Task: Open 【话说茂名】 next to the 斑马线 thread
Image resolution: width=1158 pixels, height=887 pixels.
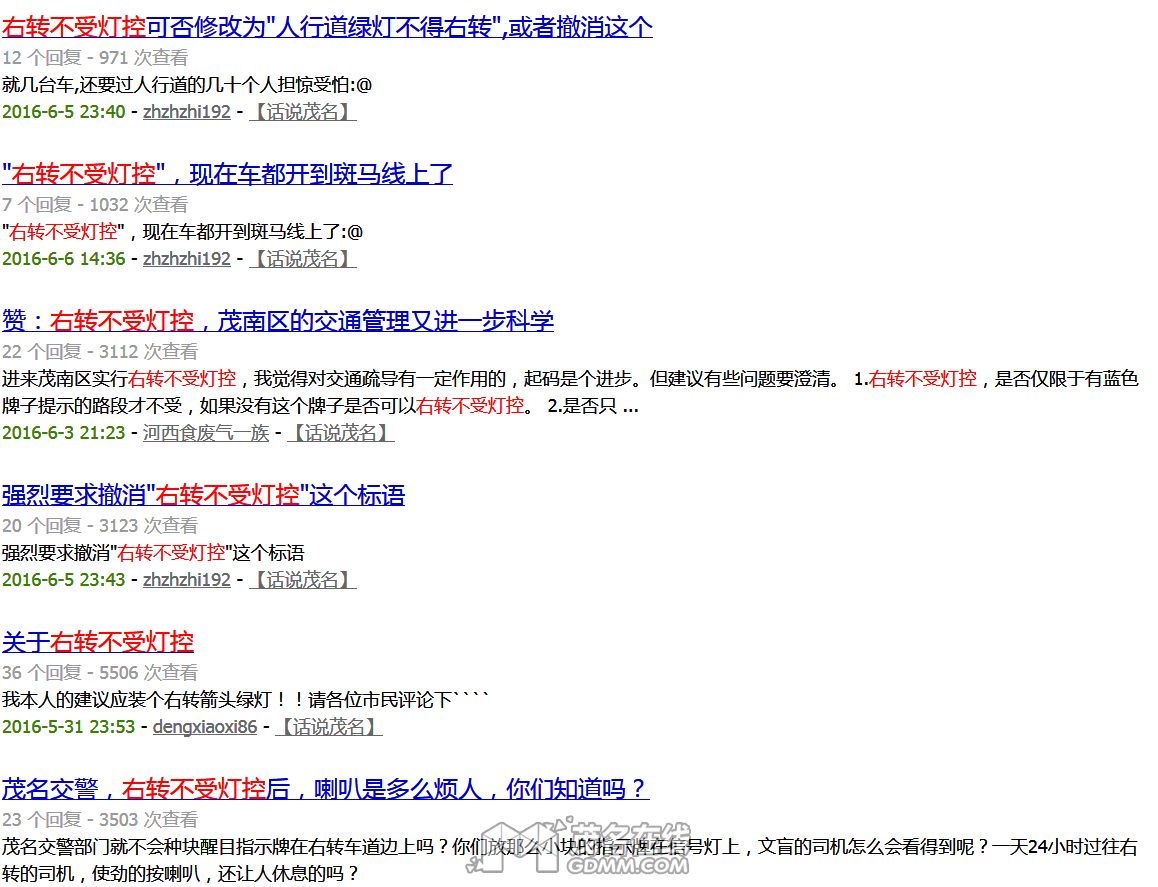Action: 302,258
